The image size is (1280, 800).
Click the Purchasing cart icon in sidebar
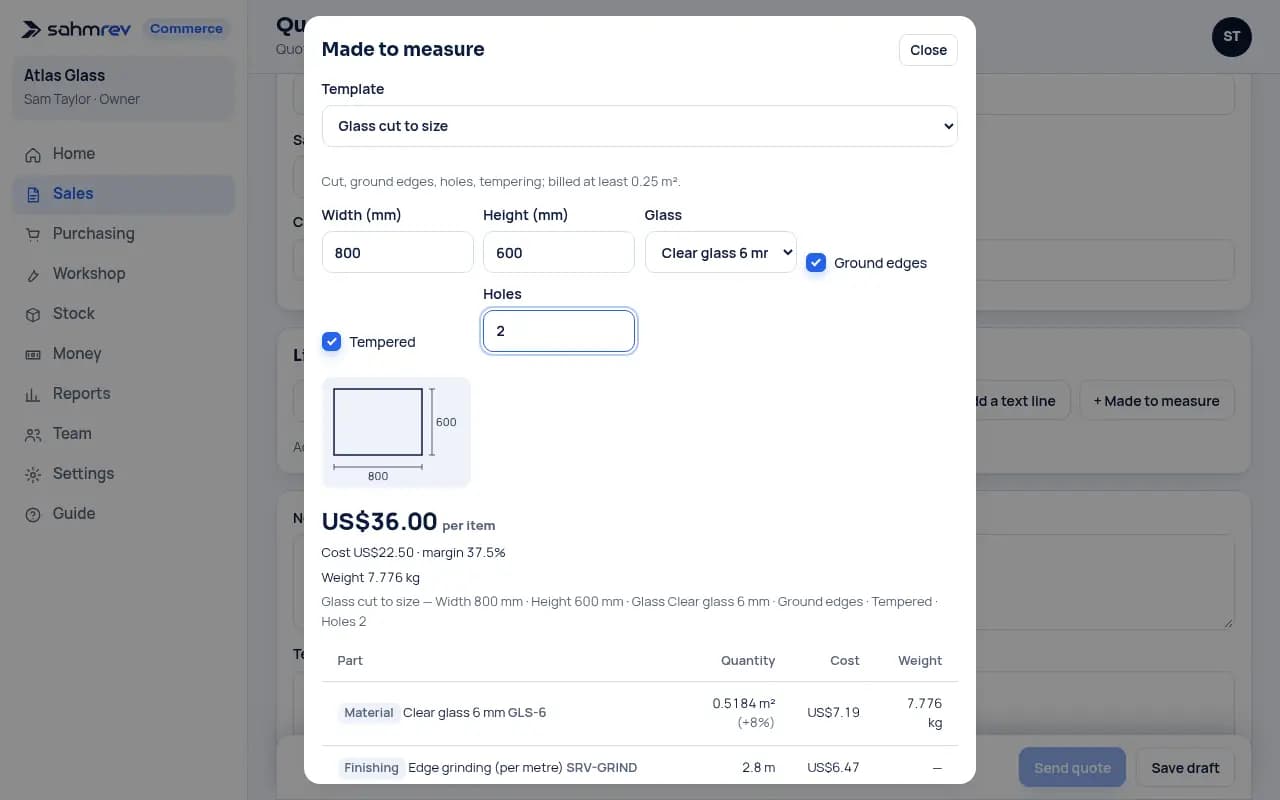33,234
